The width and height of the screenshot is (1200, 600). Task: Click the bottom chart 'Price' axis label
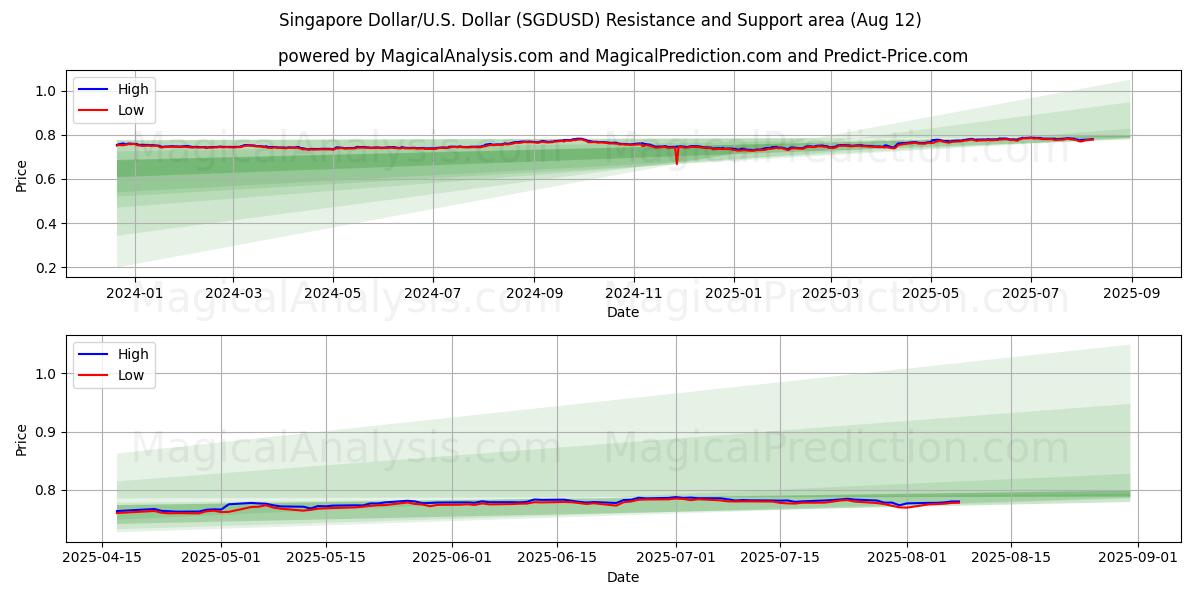point(22,439)
